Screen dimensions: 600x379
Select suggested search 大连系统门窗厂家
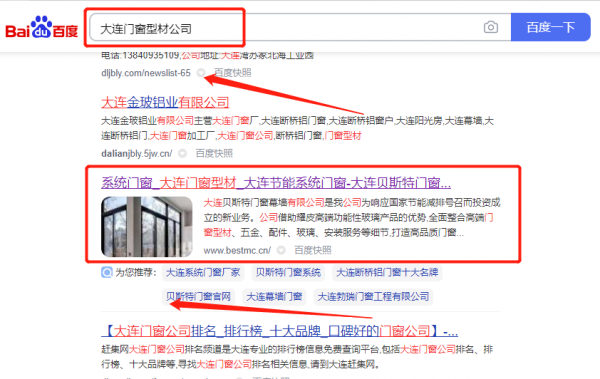pos(203,272)
